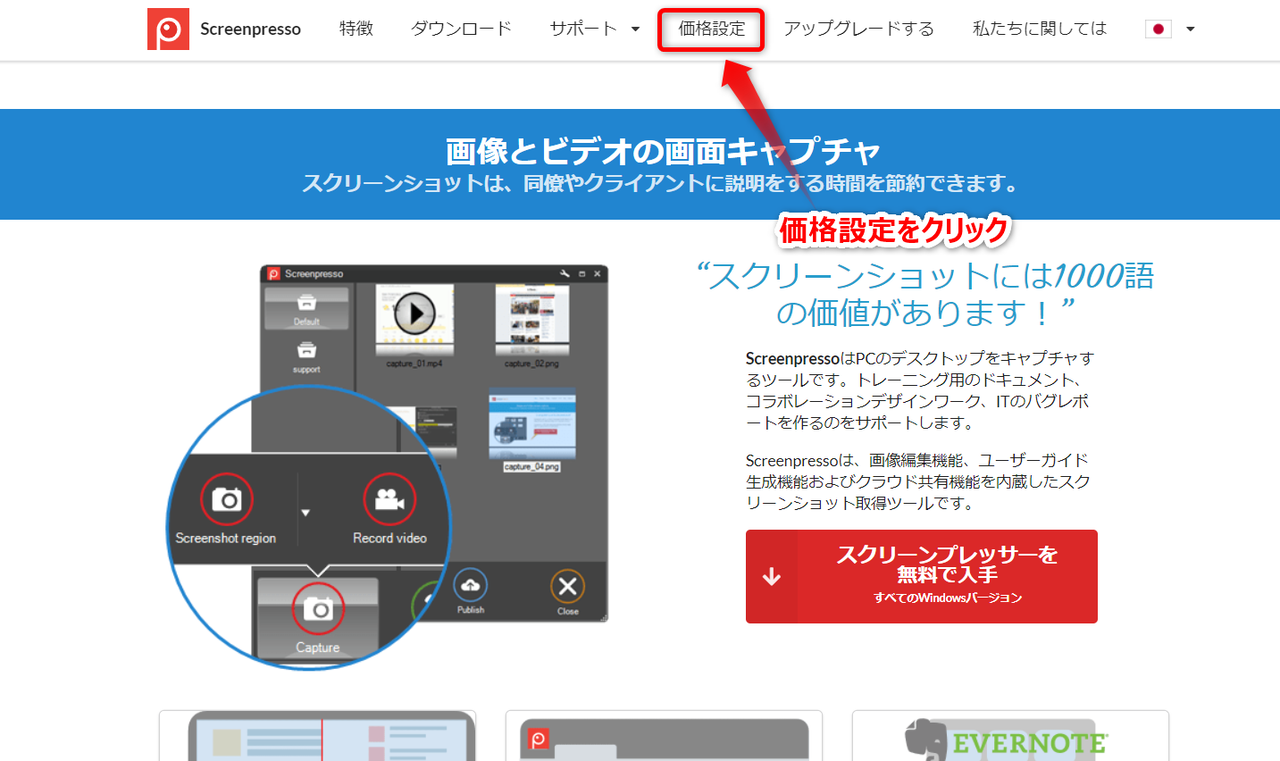Click the wrench settings icon in illustration
1280x761 pixels.
(x=563, y=273)
